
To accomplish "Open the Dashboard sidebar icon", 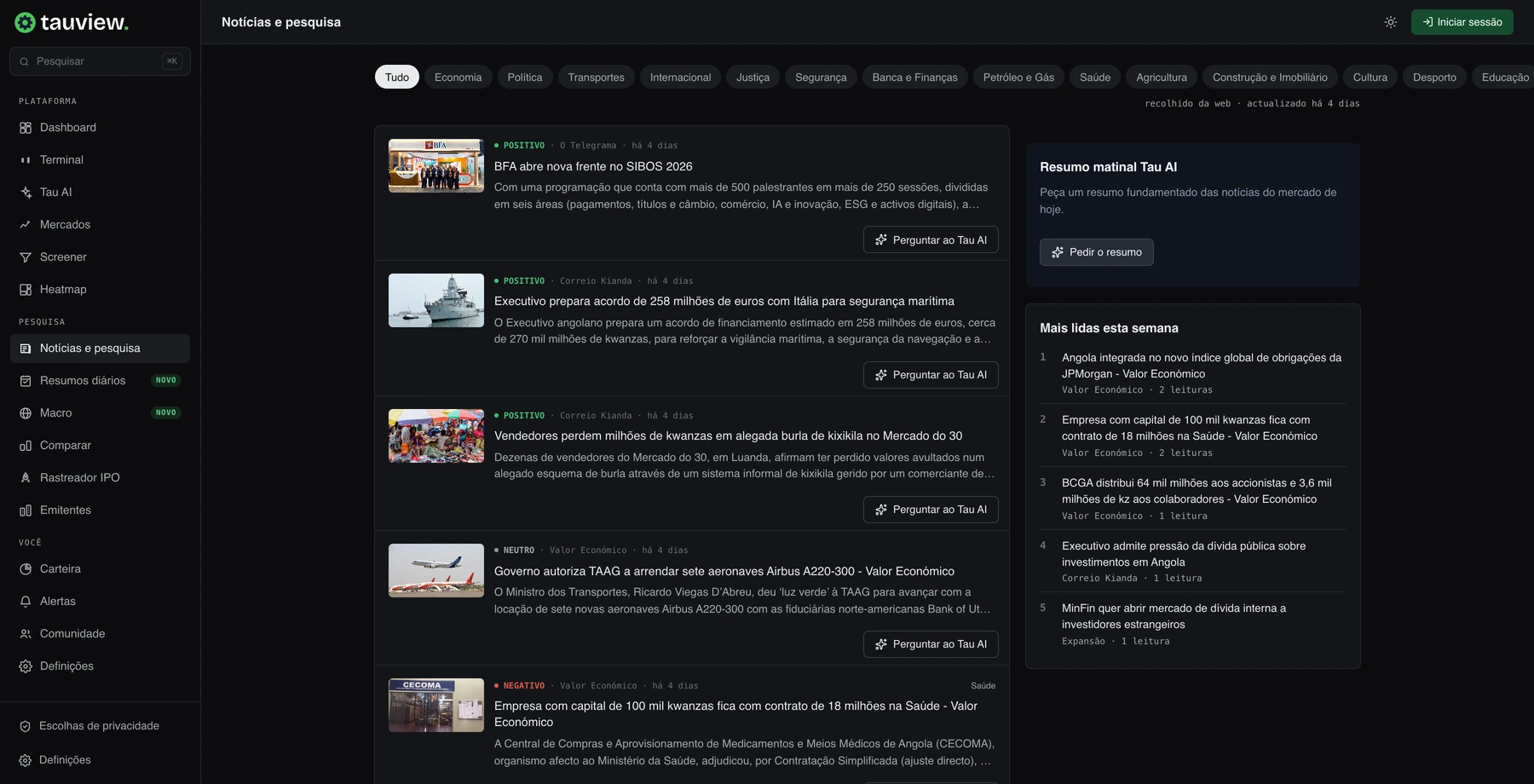I will pos(26,128).
